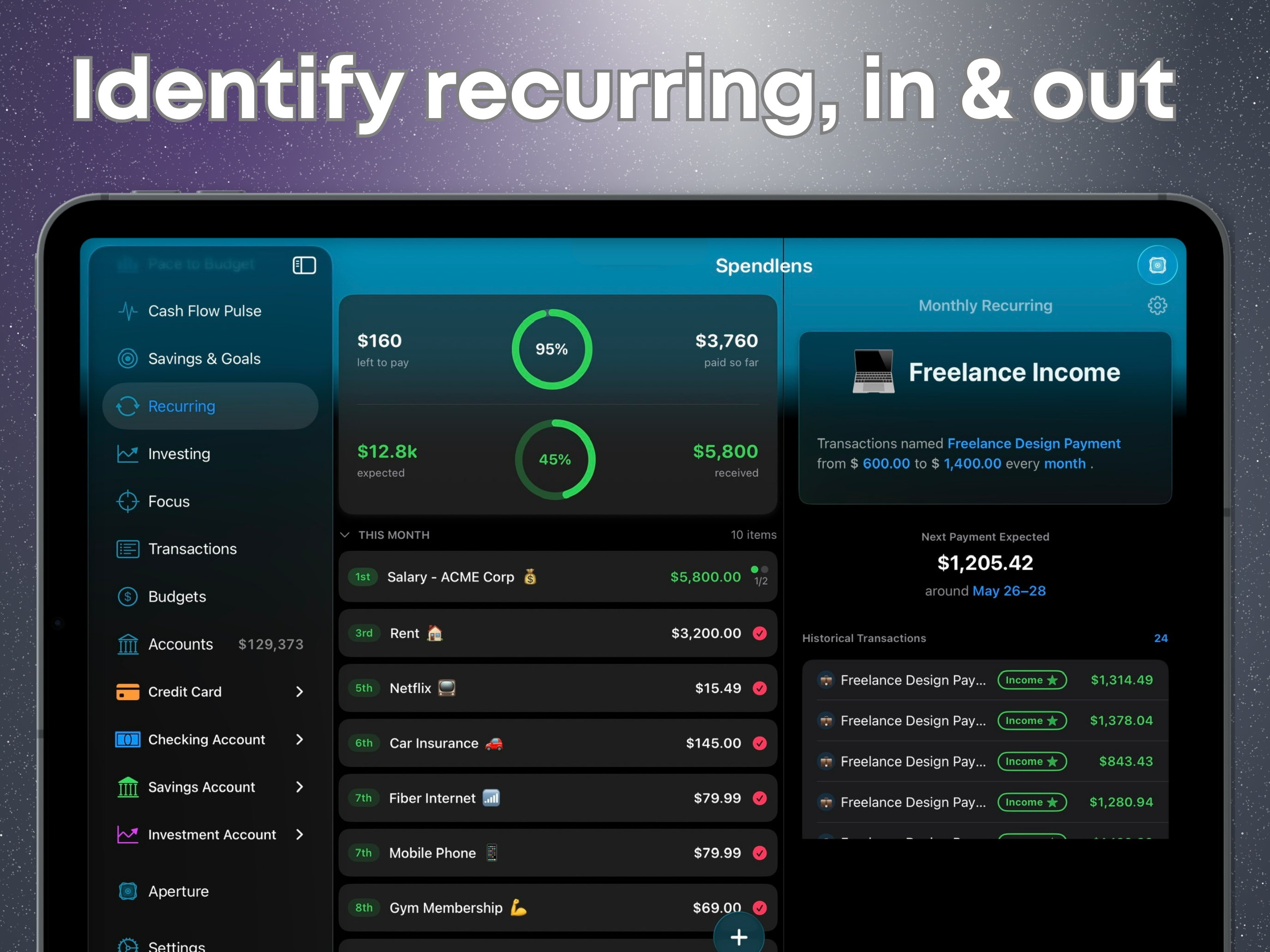Screen dimensions: 1270x952
Task: Expand the Investment Account chevron
Action: pos(299,834)
